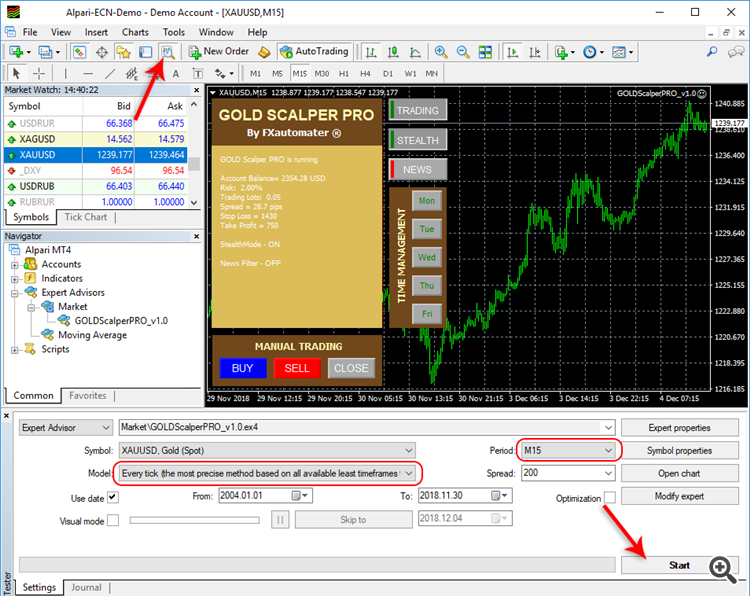The image size is (750, 596).
Task: Select the horizontal line tool
Action: pos(88,74)
